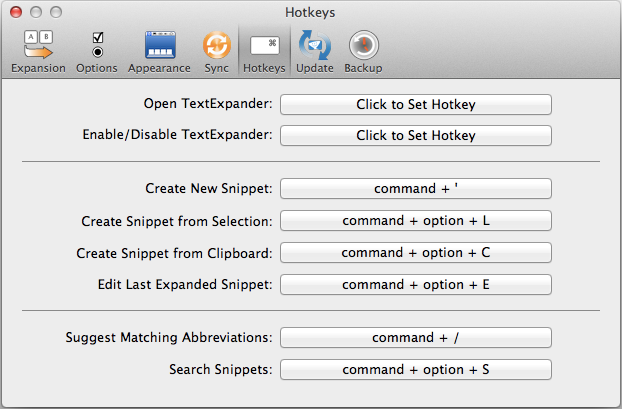Open the Update preferences pane

click(x=314, y=52)
